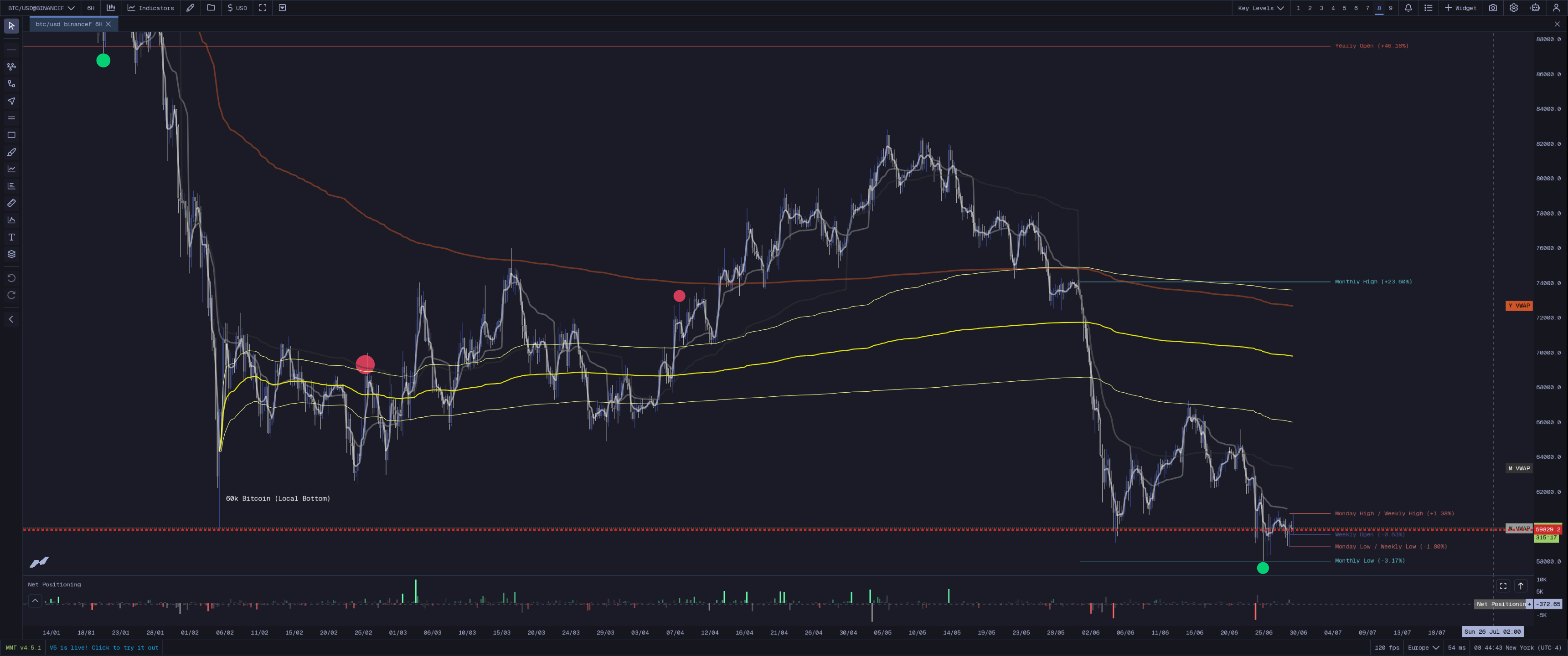Viewport: 1568px width, 656px height.
Task: Switch to layout 1
Action: coord(1298,8)
